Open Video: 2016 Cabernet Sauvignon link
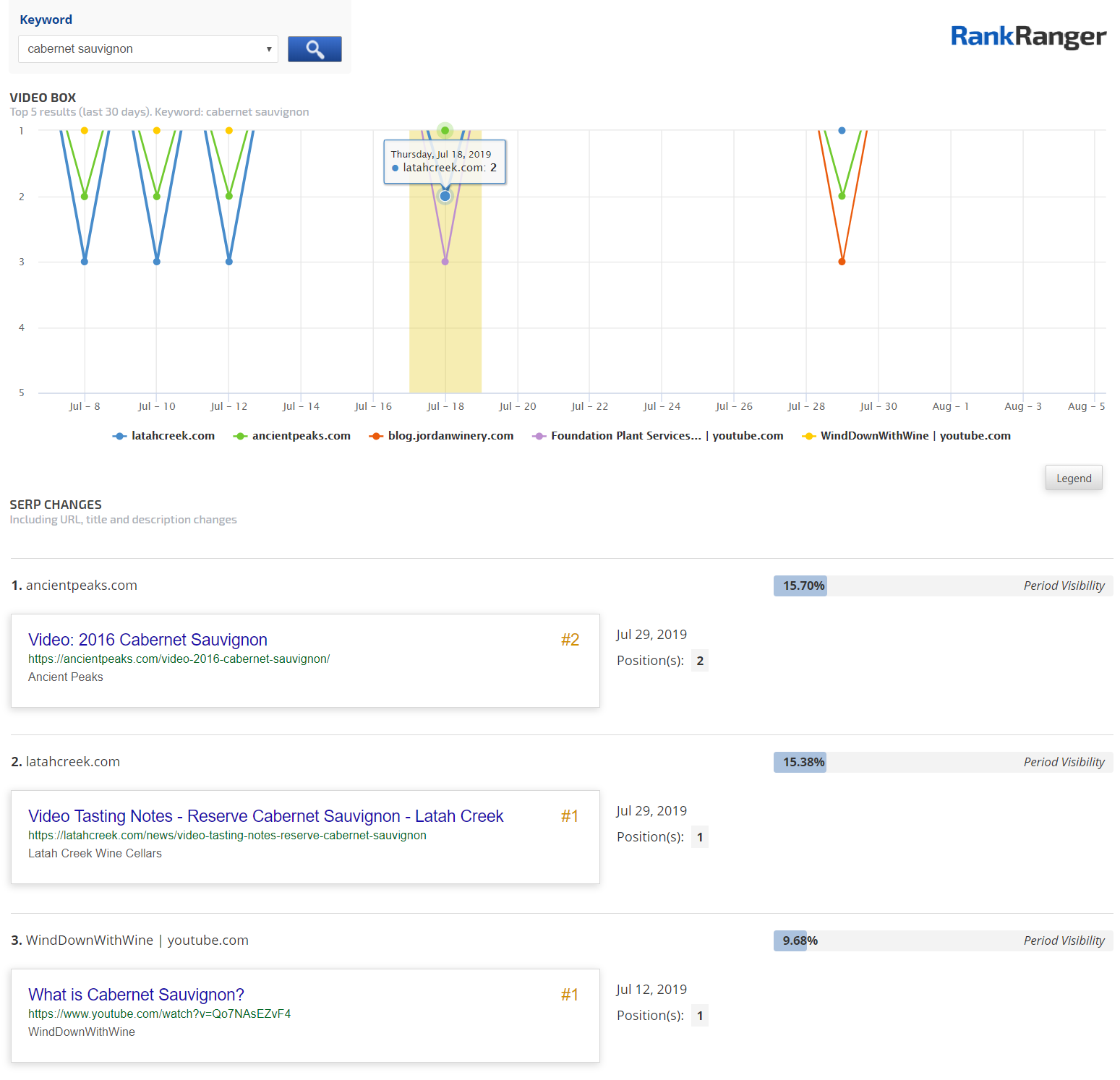The height and width of the screenshot is (1080, 1120). 148,640
